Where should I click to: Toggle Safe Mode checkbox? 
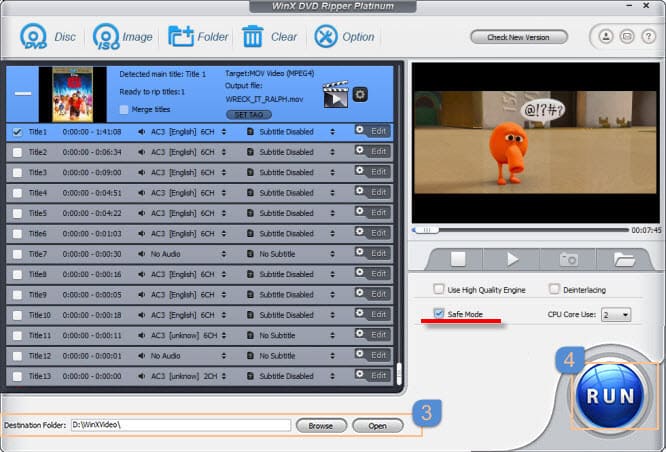click(x=439, y=314)
